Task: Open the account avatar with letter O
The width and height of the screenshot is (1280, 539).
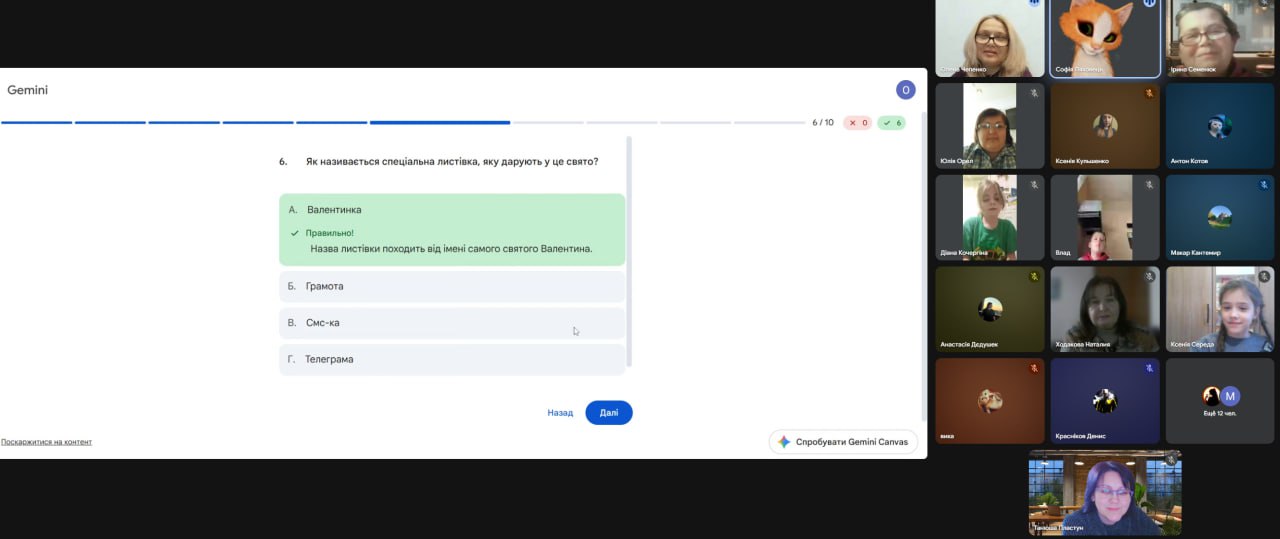Action: point(905,90)
